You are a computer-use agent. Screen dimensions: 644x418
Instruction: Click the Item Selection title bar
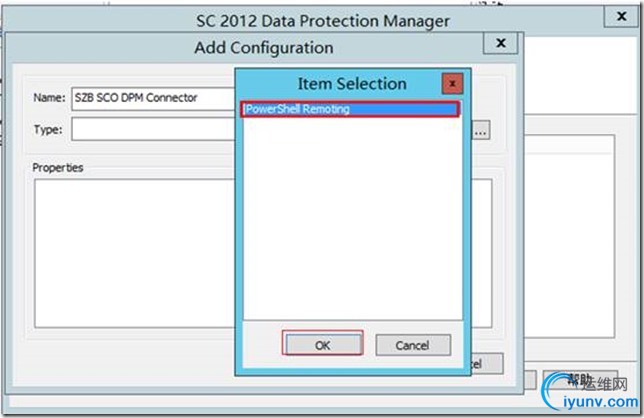coord(352,84)
